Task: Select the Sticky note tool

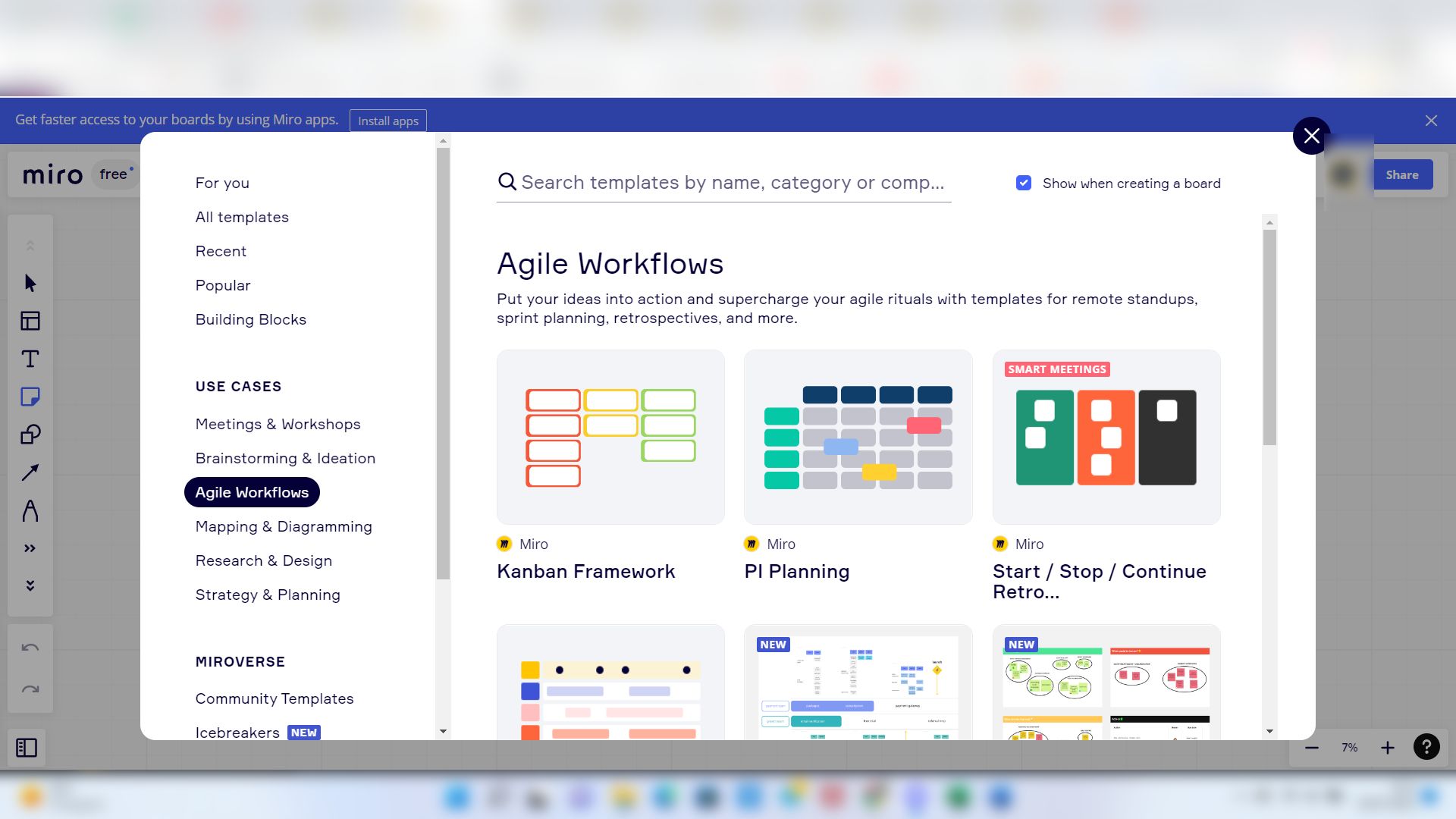Action: pyautogui.click(x=30, y=397)
